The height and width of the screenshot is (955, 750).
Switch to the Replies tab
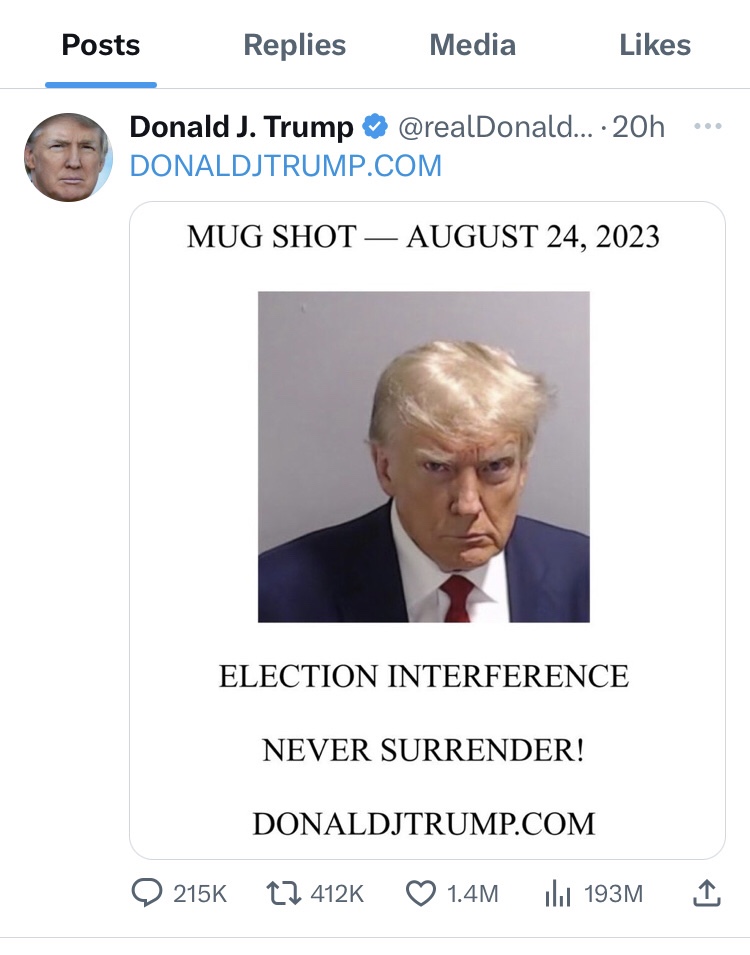tap(294, 45)
